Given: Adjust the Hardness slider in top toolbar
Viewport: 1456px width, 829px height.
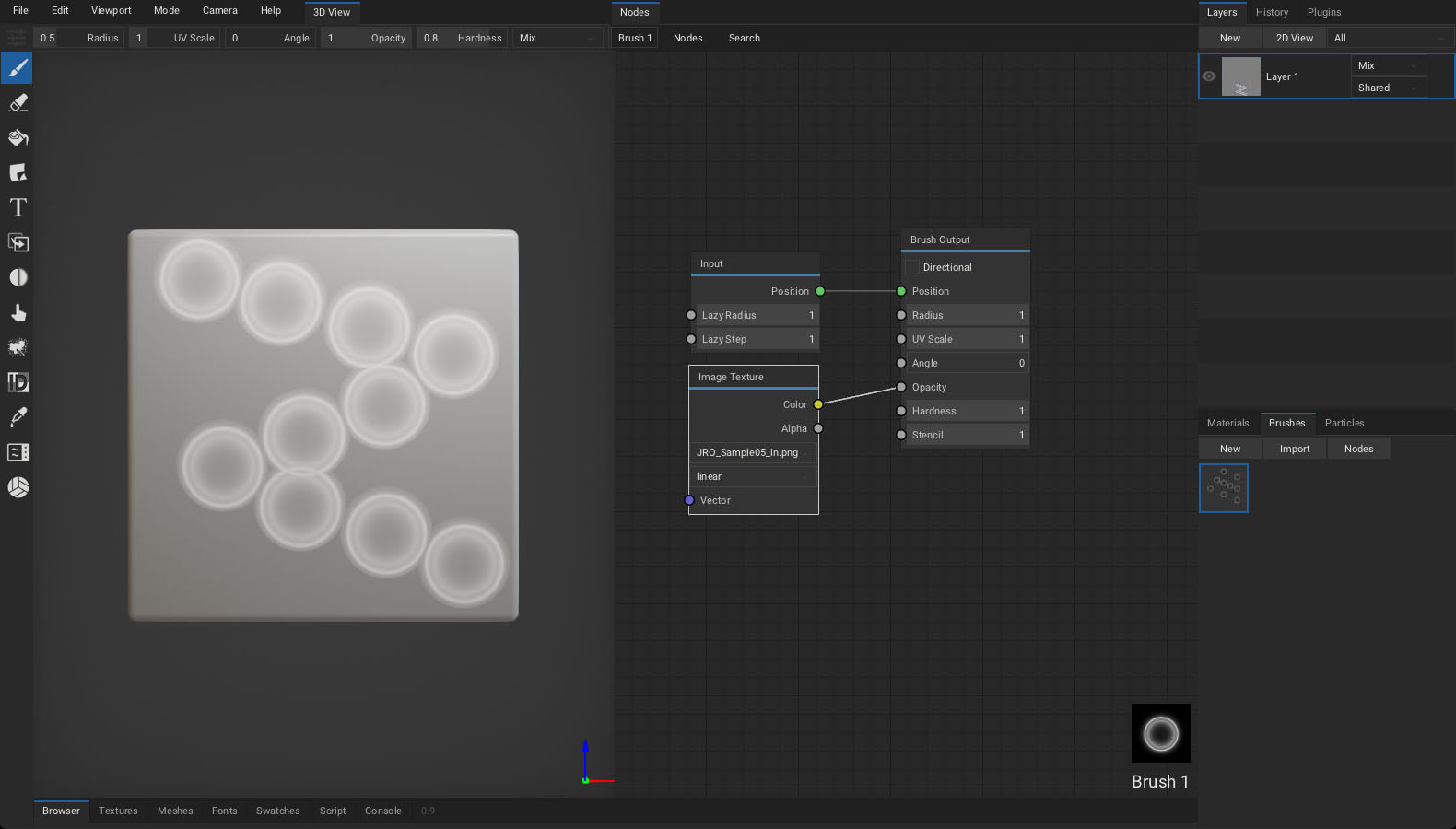Looking at the screenshot, I should (462, 38).
